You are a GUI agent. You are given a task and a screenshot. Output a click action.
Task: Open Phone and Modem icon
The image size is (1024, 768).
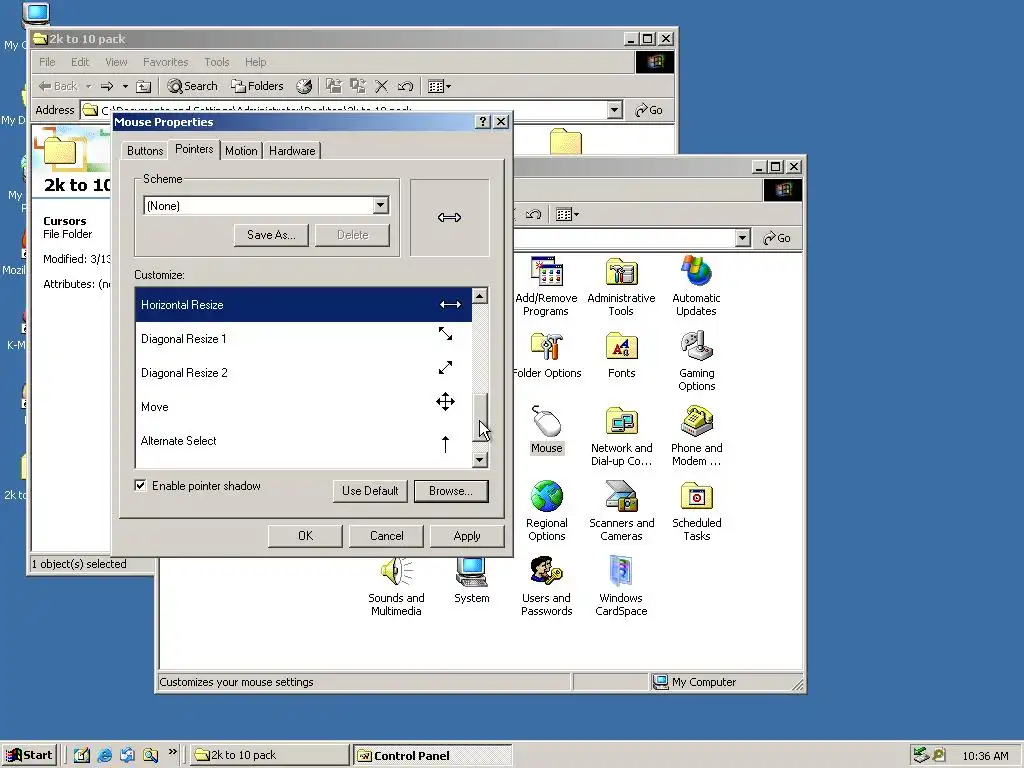(x=696, y=436)
